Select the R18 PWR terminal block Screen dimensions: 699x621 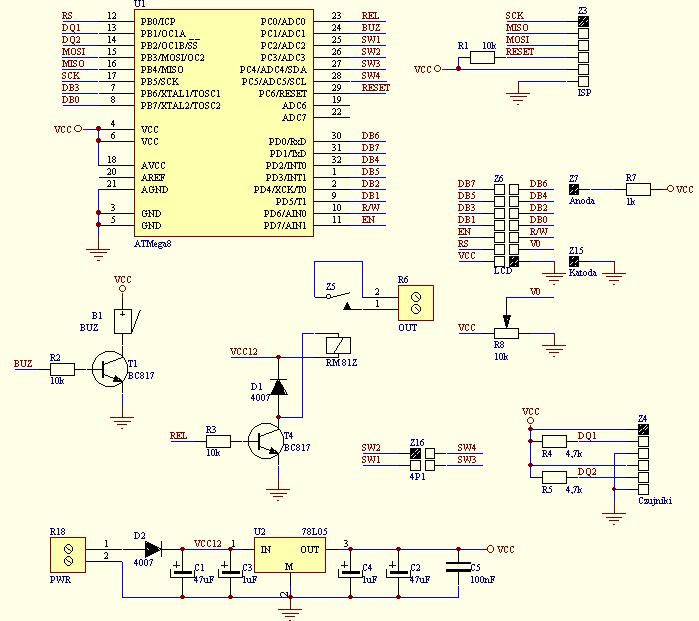click(x=68, y=555)
